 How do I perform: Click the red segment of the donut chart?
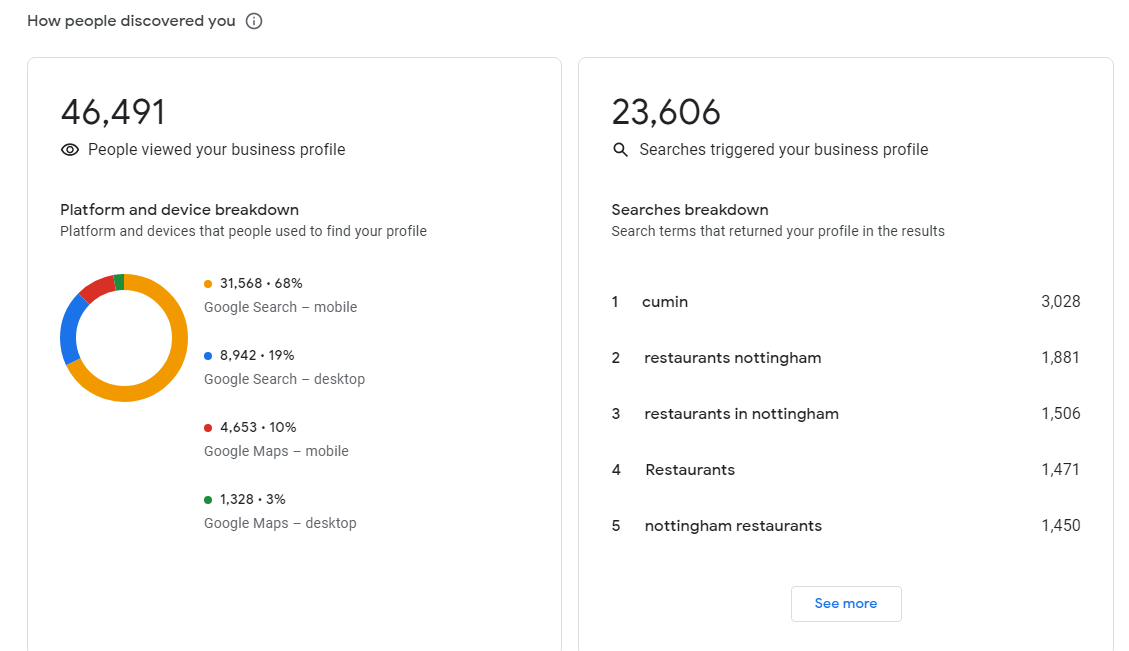pos(97,287)
